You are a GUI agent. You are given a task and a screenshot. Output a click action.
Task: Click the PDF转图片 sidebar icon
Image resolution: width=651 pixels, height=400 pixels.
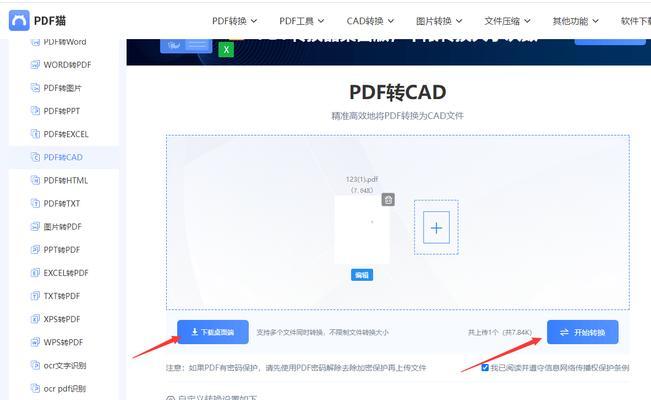click(x=35, y=88)
